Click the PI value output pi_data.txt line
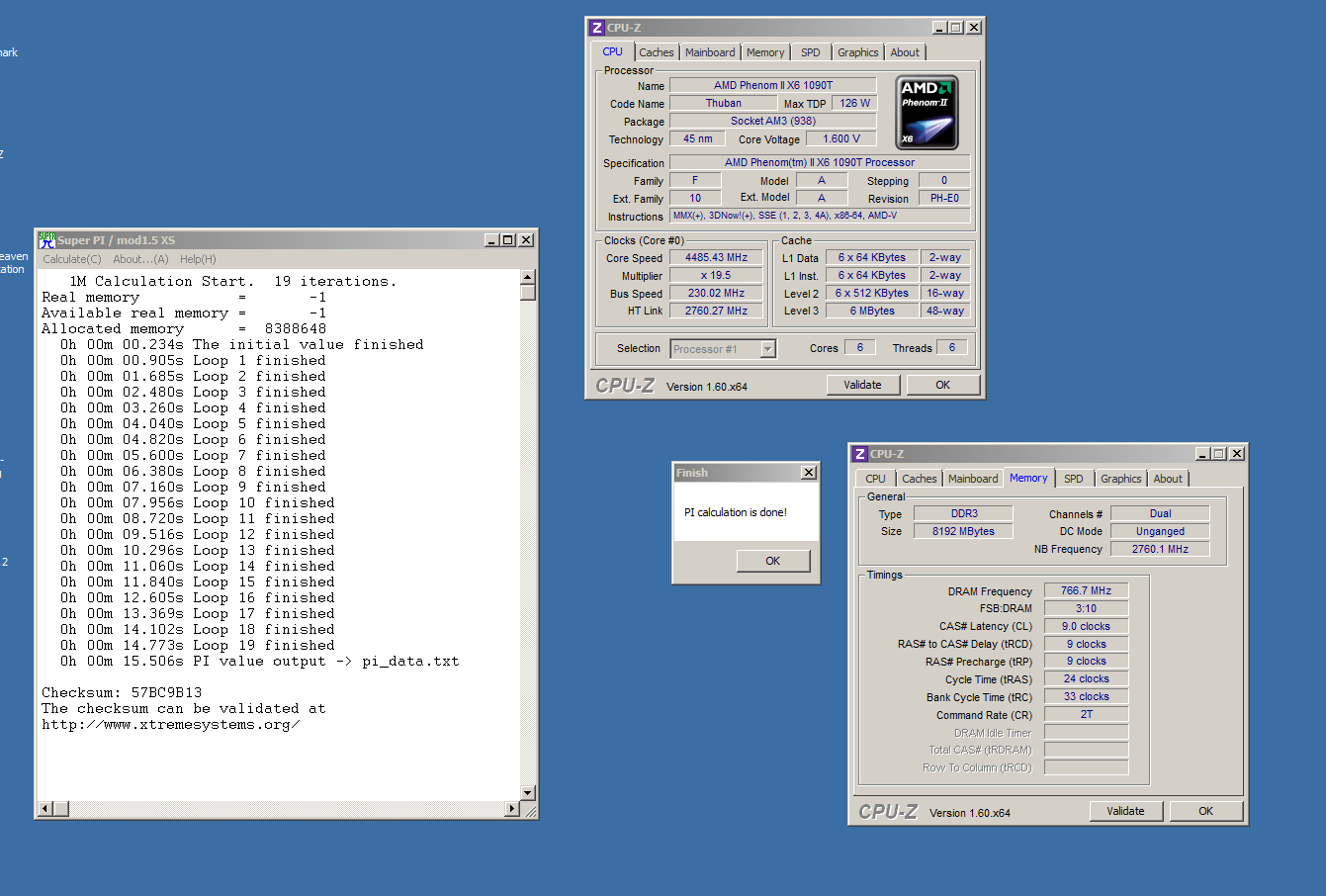This screenshot has width=1326, height=896. [259, 661]
